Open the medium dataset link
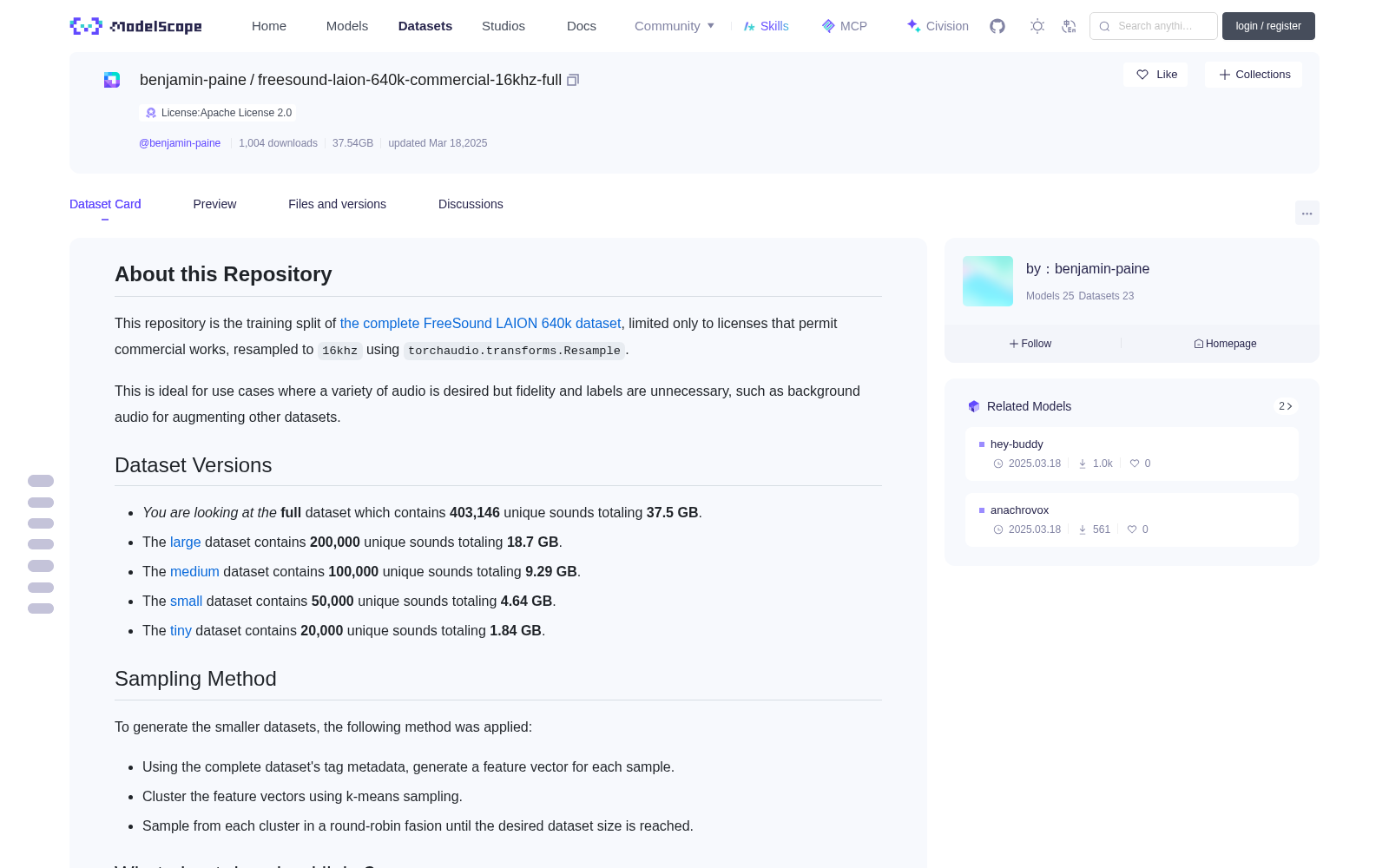 (x=194, y=571)
